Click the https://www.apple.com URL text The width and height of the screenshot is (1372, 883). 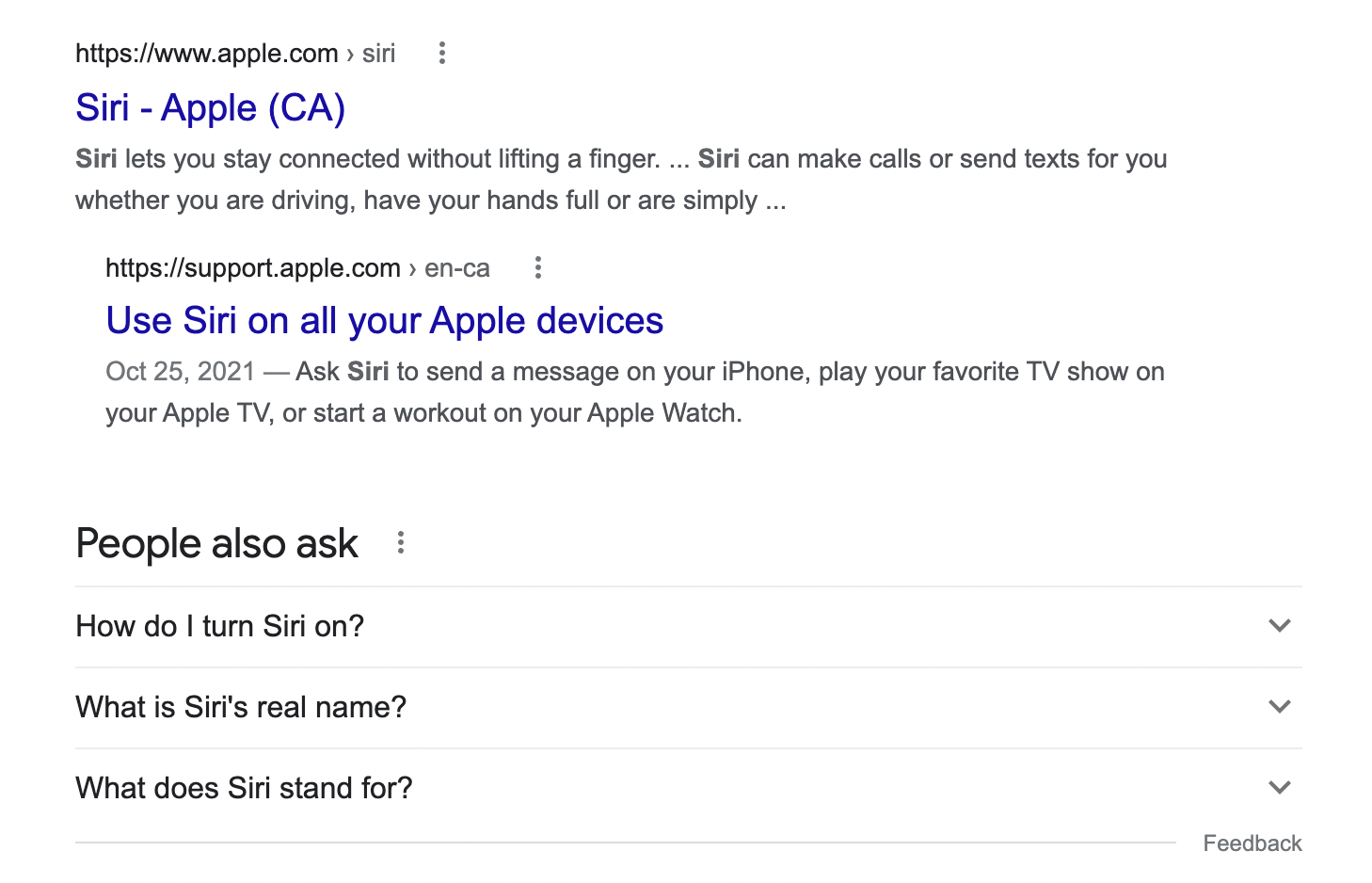207,54
